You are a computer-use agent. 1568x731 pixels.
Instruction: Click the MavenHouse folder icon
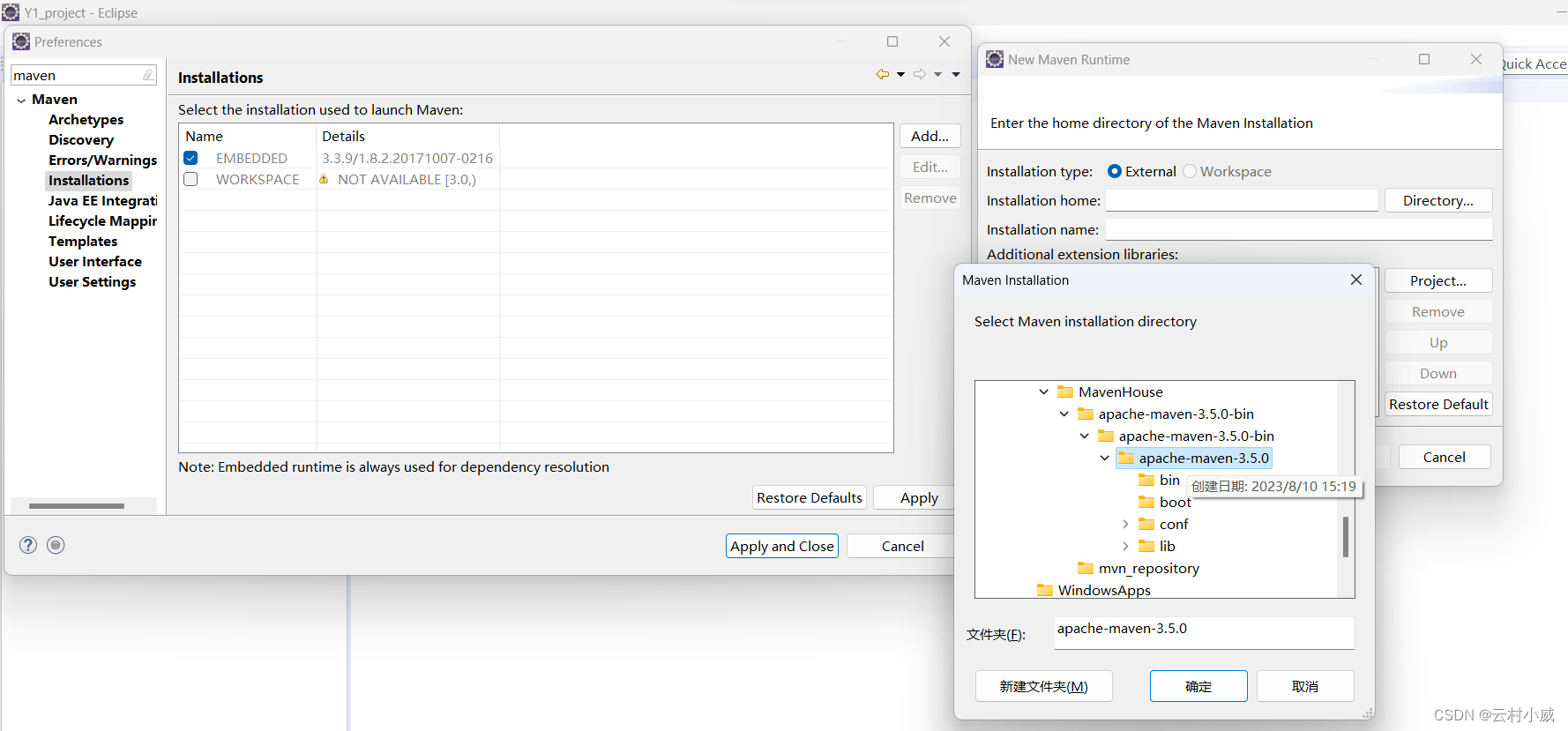[1065, 392]
